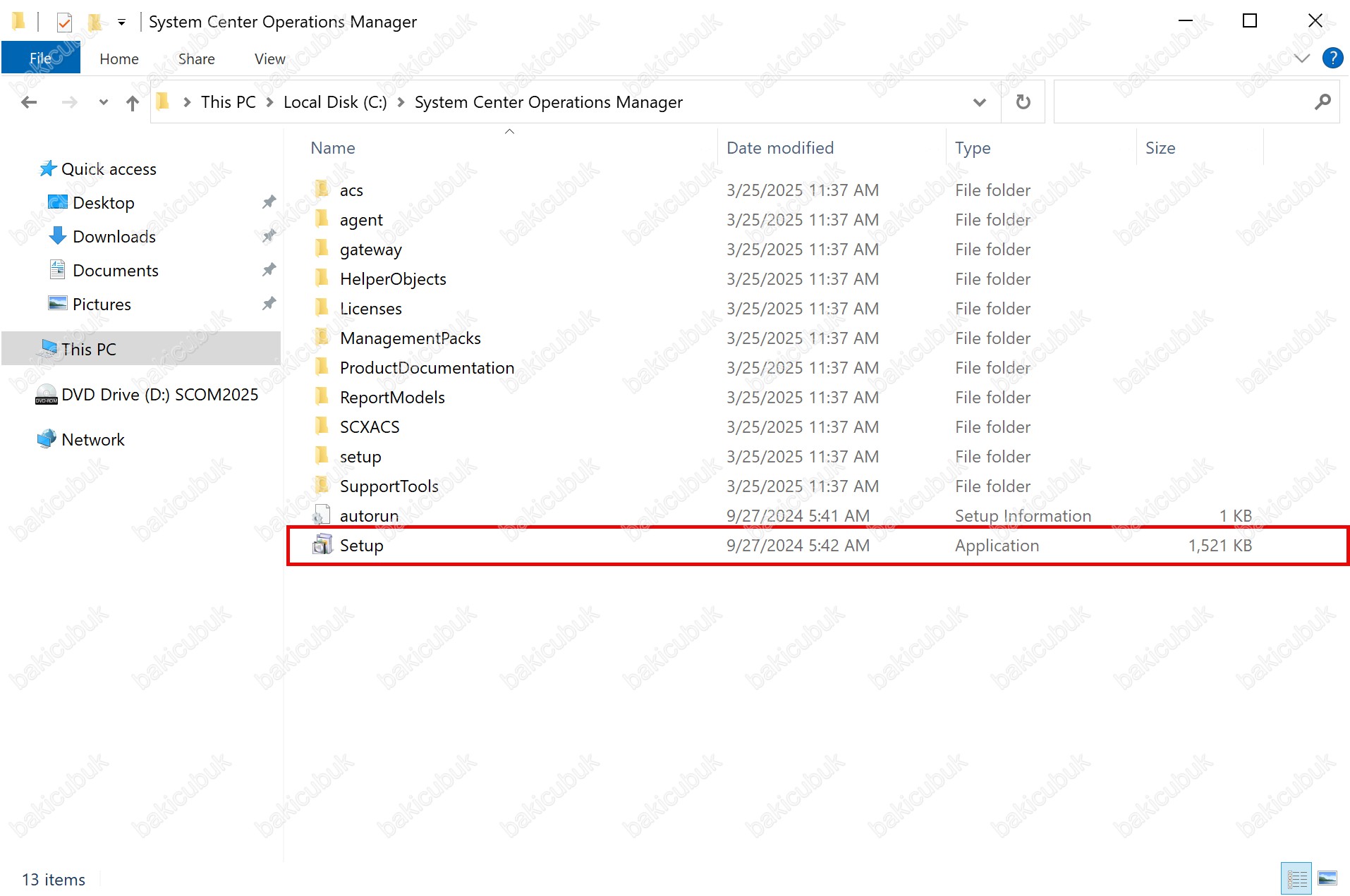Click the 13 items status text
This screenshot has width=1350, height=896.
54,880
